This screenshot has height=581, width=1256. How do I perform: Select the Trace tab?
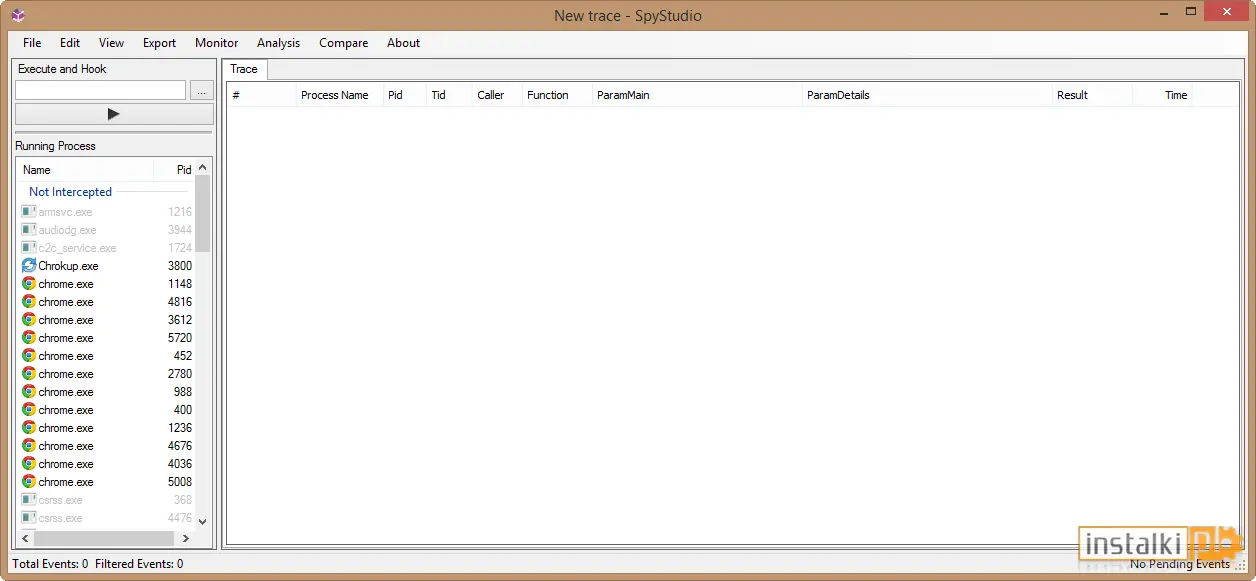click(x=244, y=69)
